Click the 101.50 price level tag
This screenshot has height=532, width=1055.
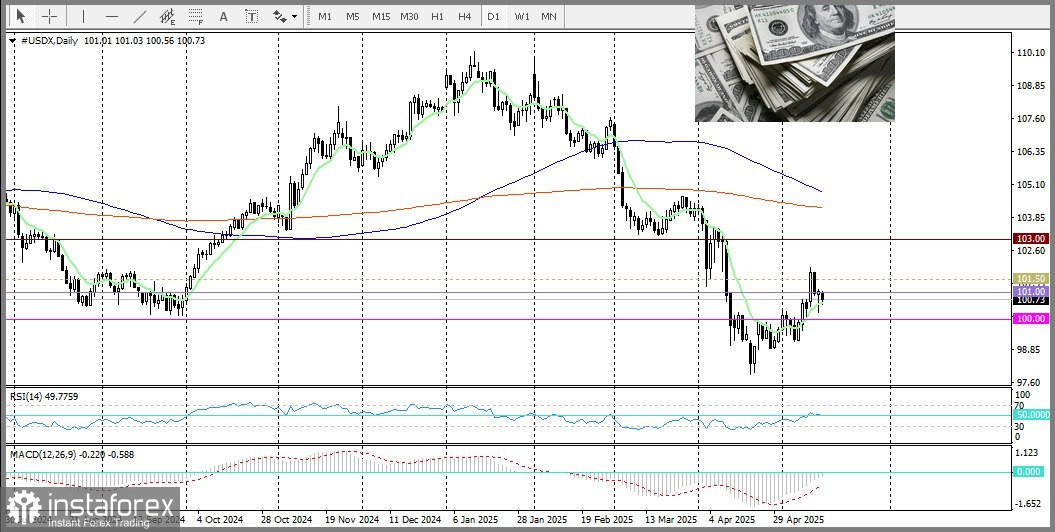pos(1031,278)
